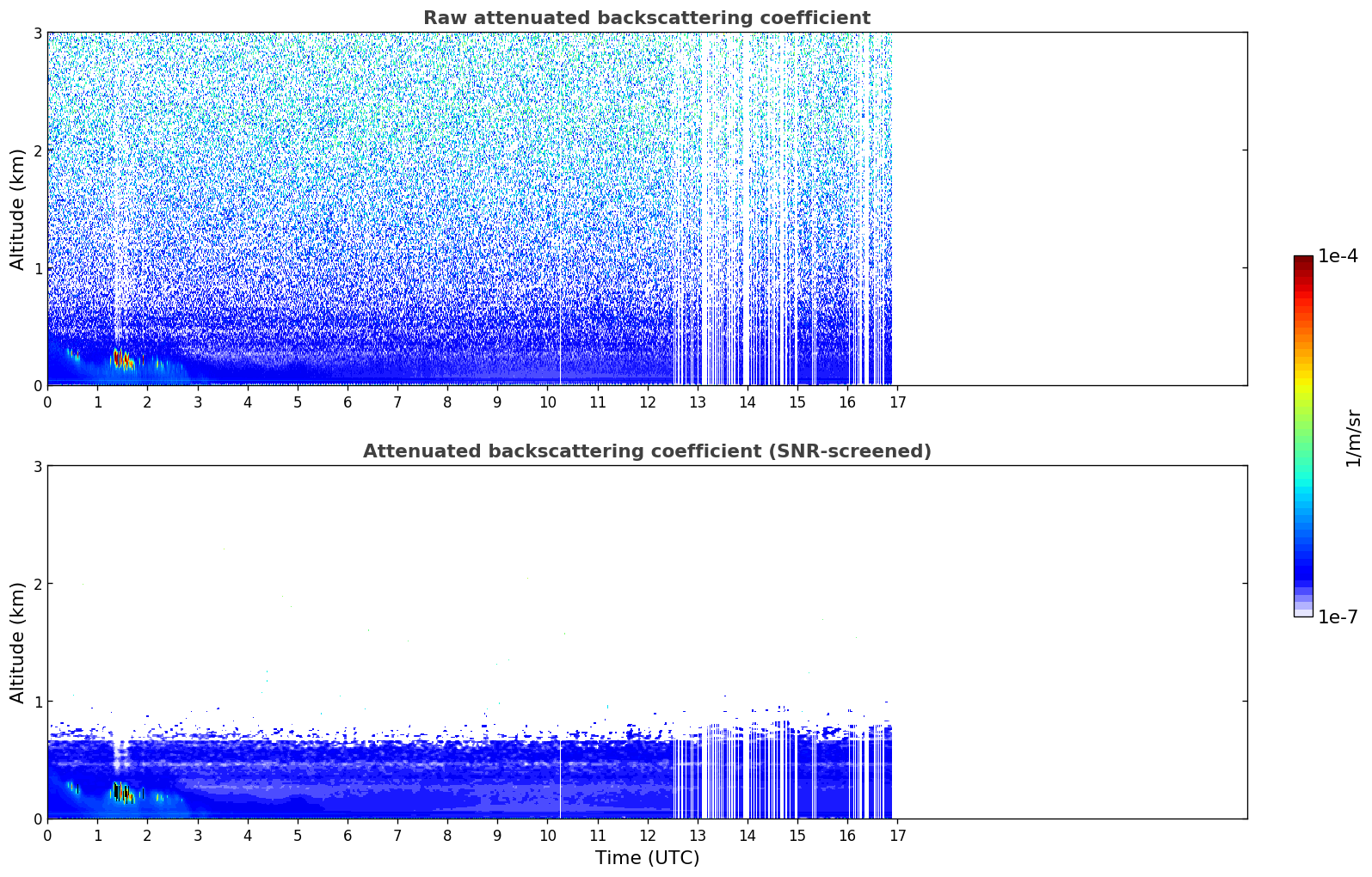
Task: Click the colorbar maximum label "1e-4"
Action: [1338, 256]
